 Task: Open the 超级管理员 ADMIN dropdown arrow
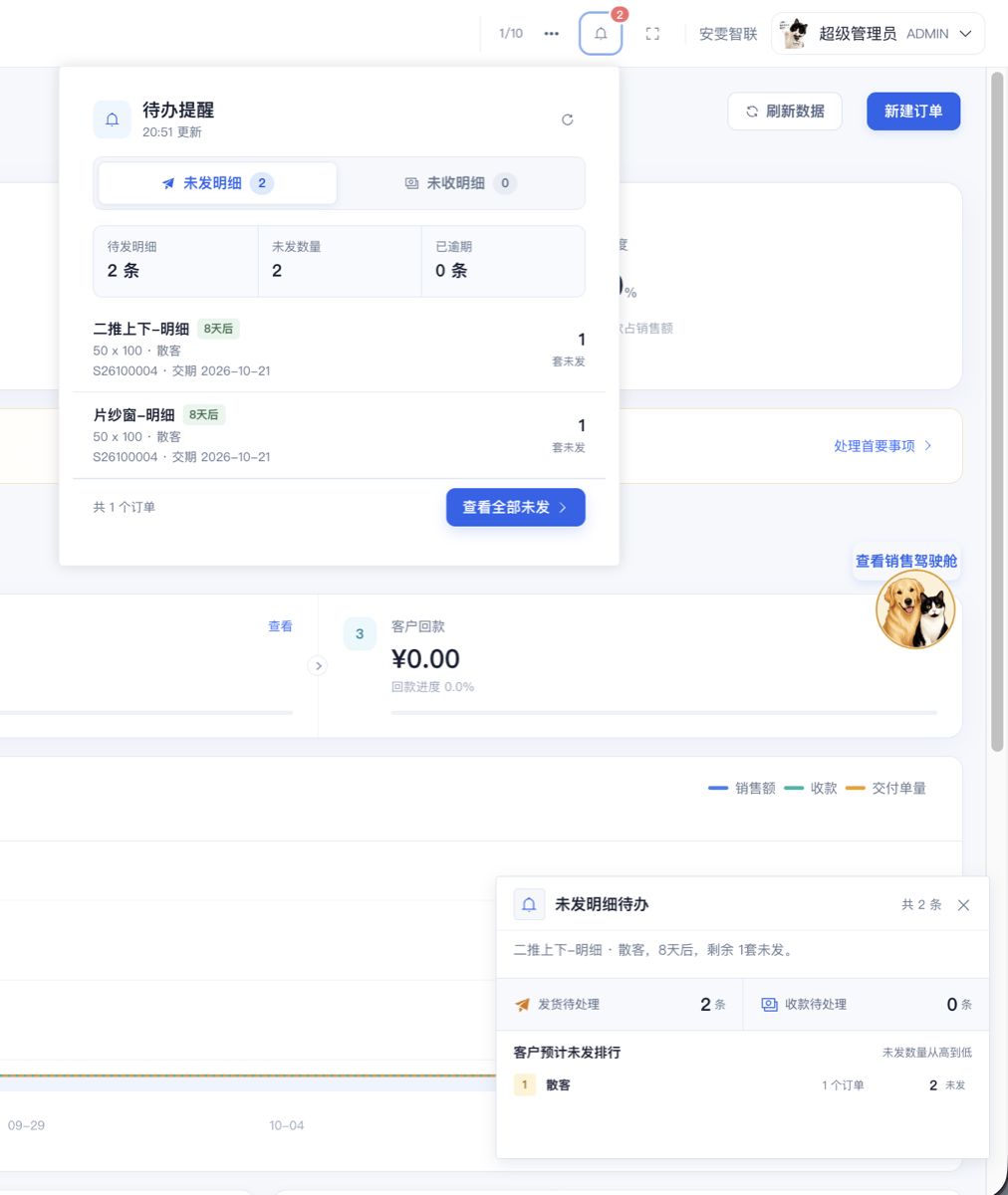tap(965, 34)
